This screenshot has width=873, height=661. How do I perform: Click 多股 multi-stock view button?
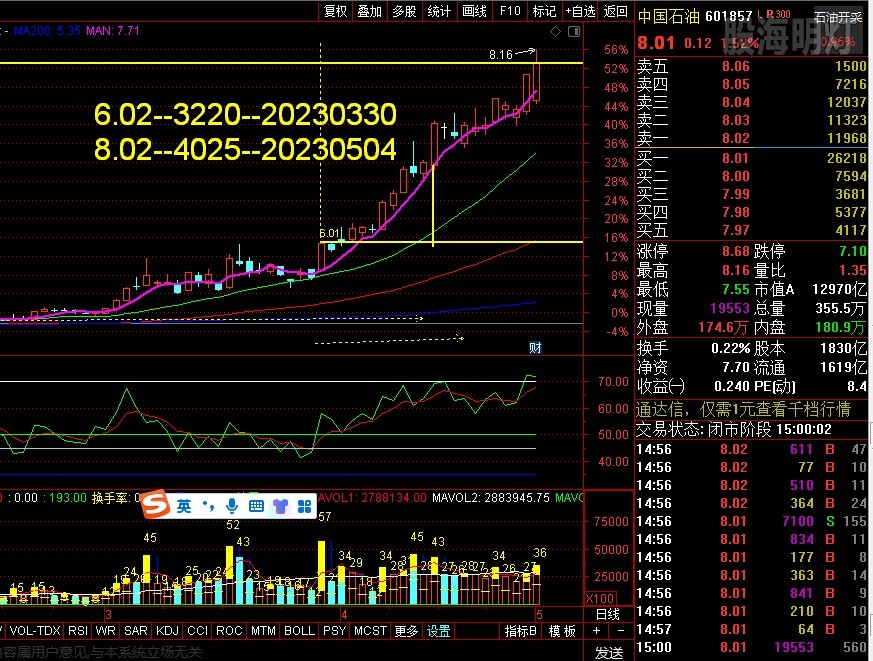404,11
